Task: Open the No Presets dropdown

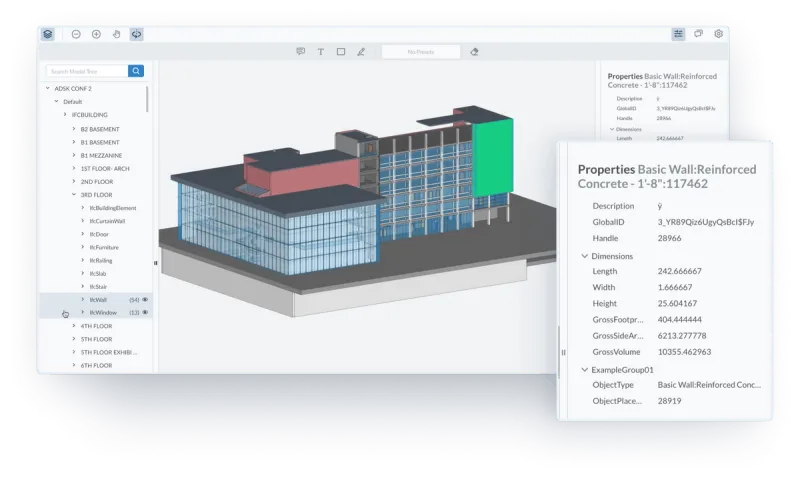Action: coord(421,52)
